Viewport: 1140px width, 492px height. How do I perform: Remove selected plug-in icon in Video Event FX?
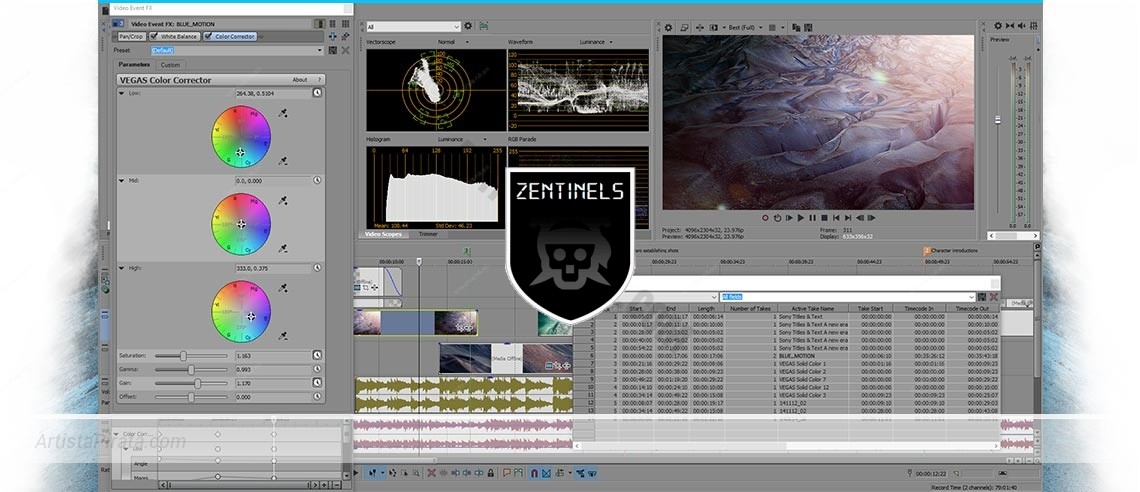(345, 36)
